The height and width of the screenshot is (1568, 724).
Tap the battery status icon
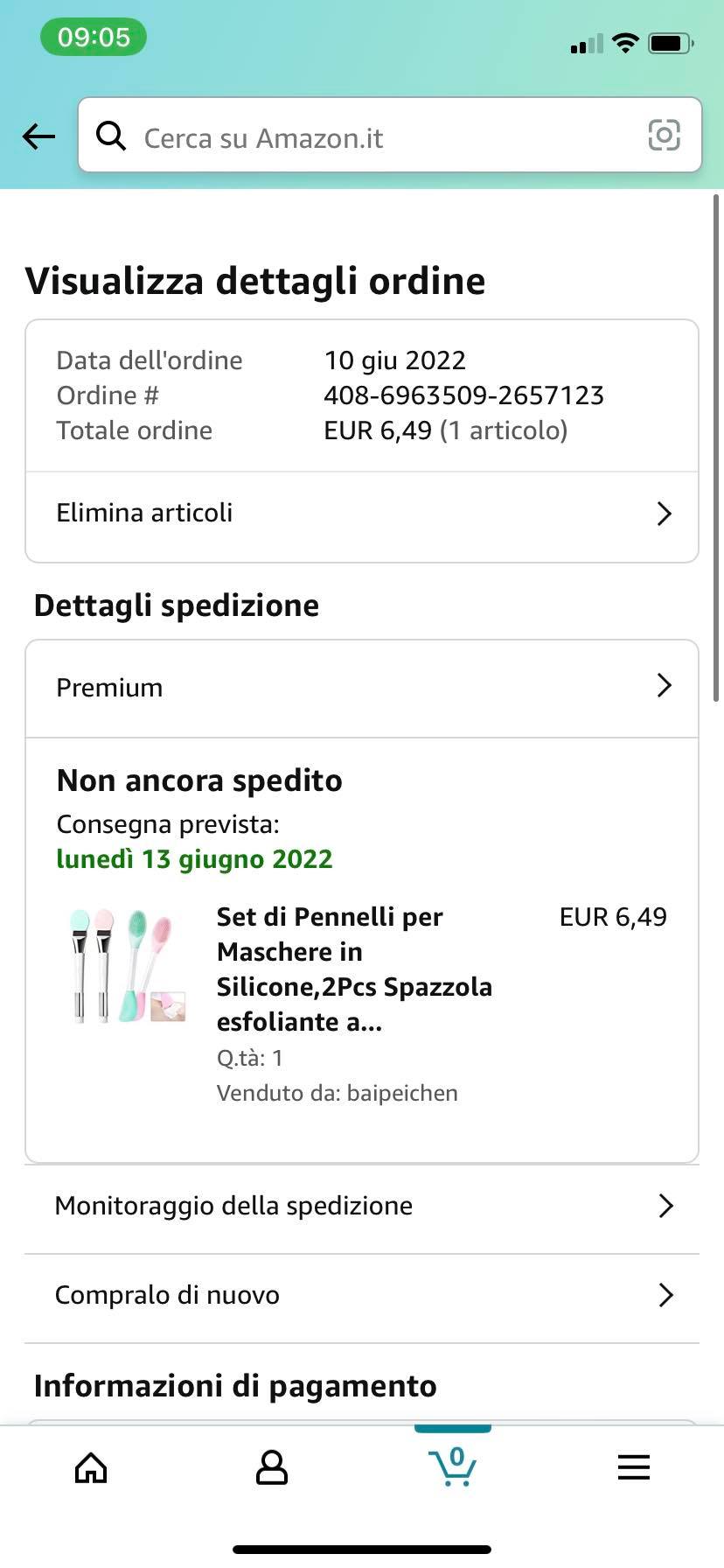click(671, 43)
